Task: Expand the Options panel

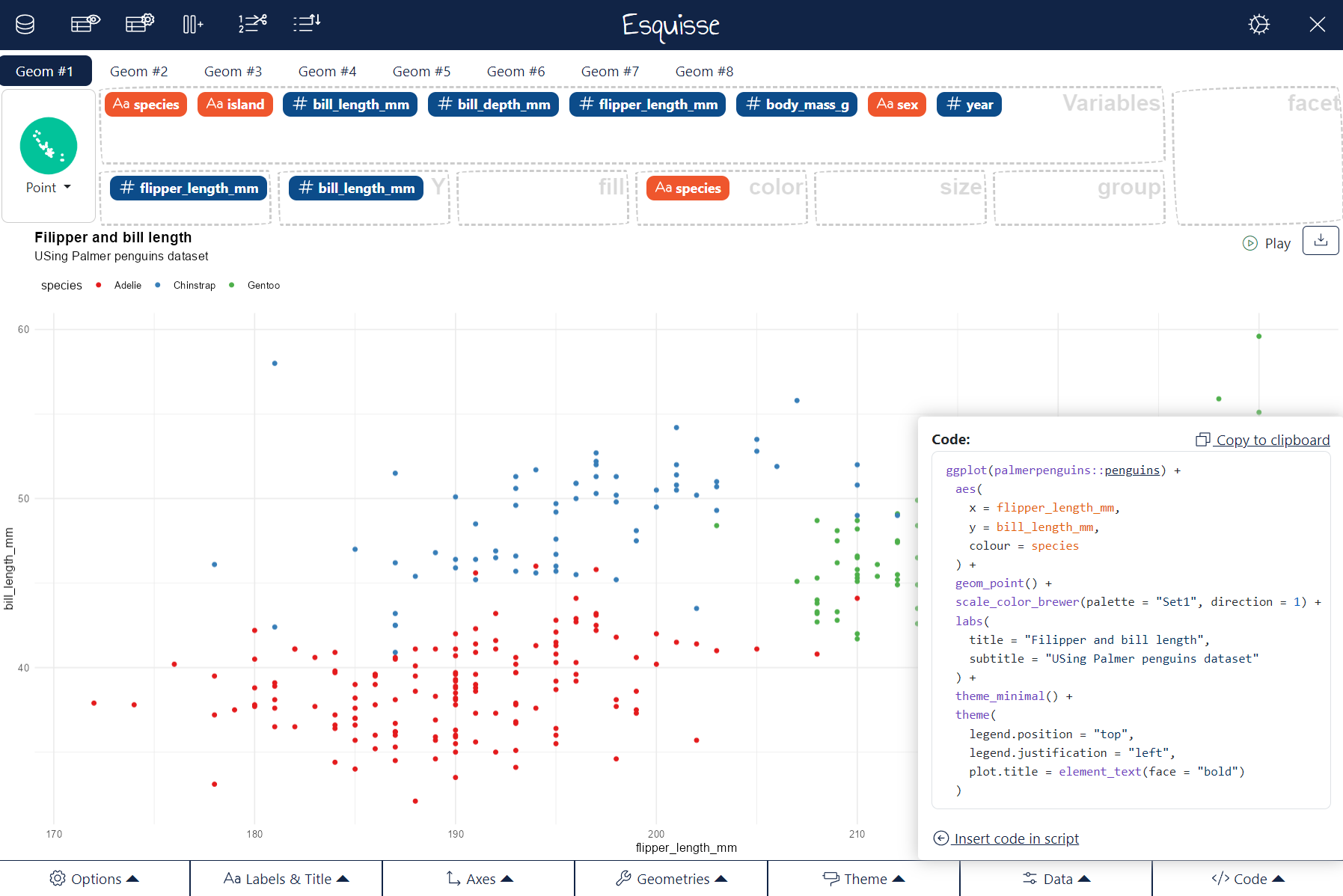Action: click(x=95, y=879)
